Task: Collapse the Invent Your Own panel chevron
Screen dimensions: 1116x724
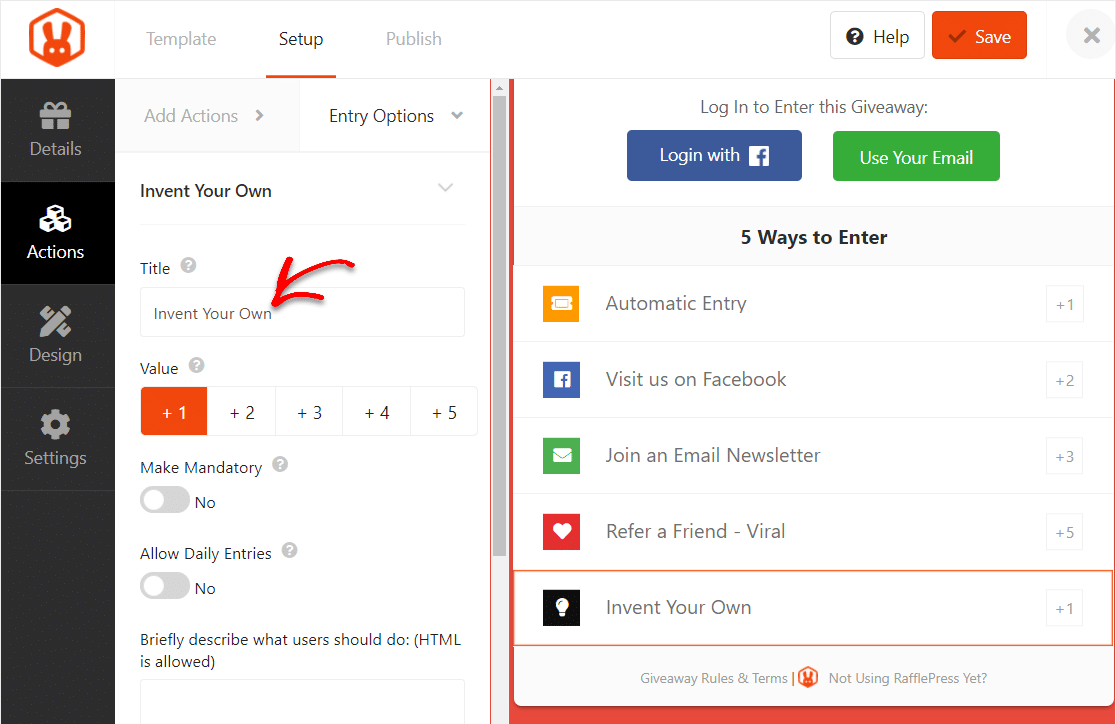Action: 446,188
